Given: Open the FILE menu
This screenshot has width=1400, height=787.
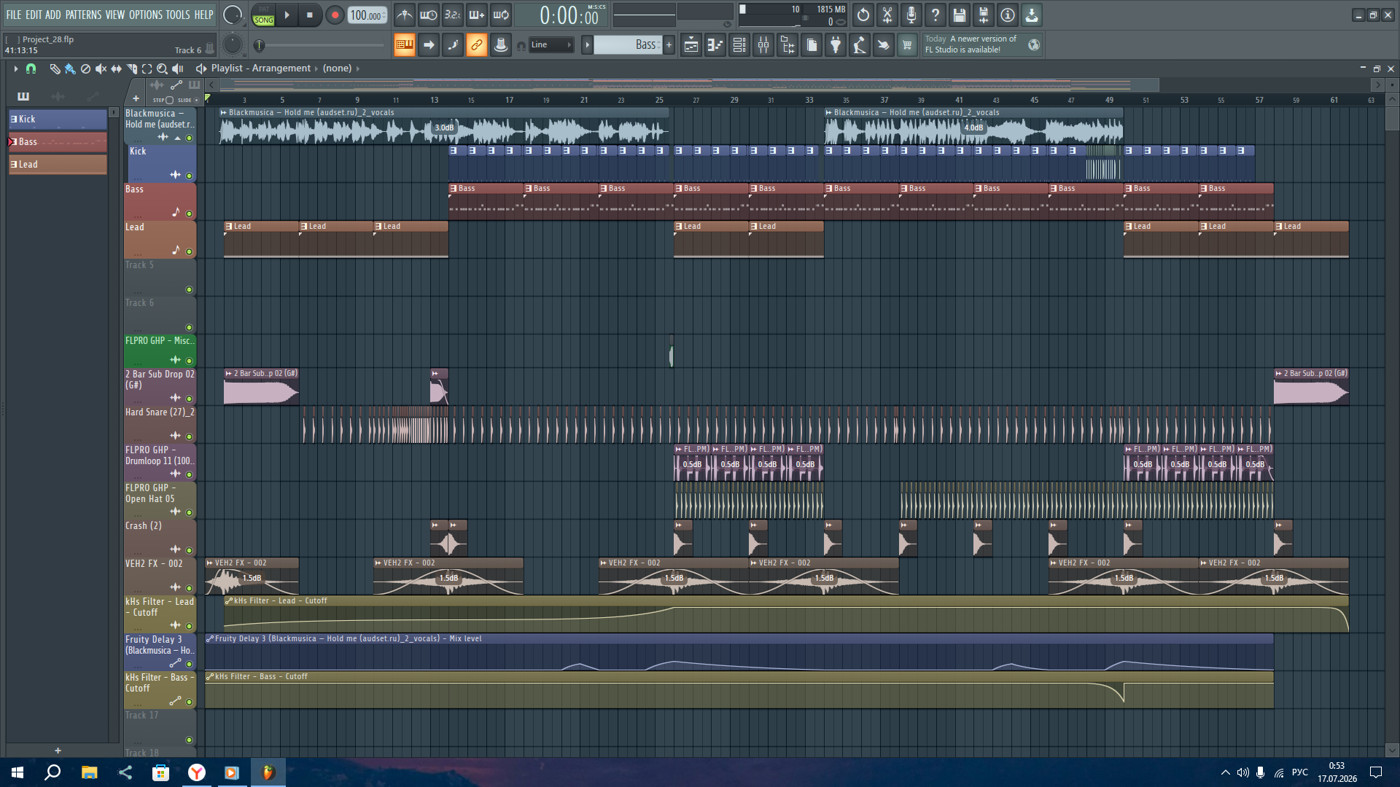Looking at the screenshot, I should click(14, 15).
